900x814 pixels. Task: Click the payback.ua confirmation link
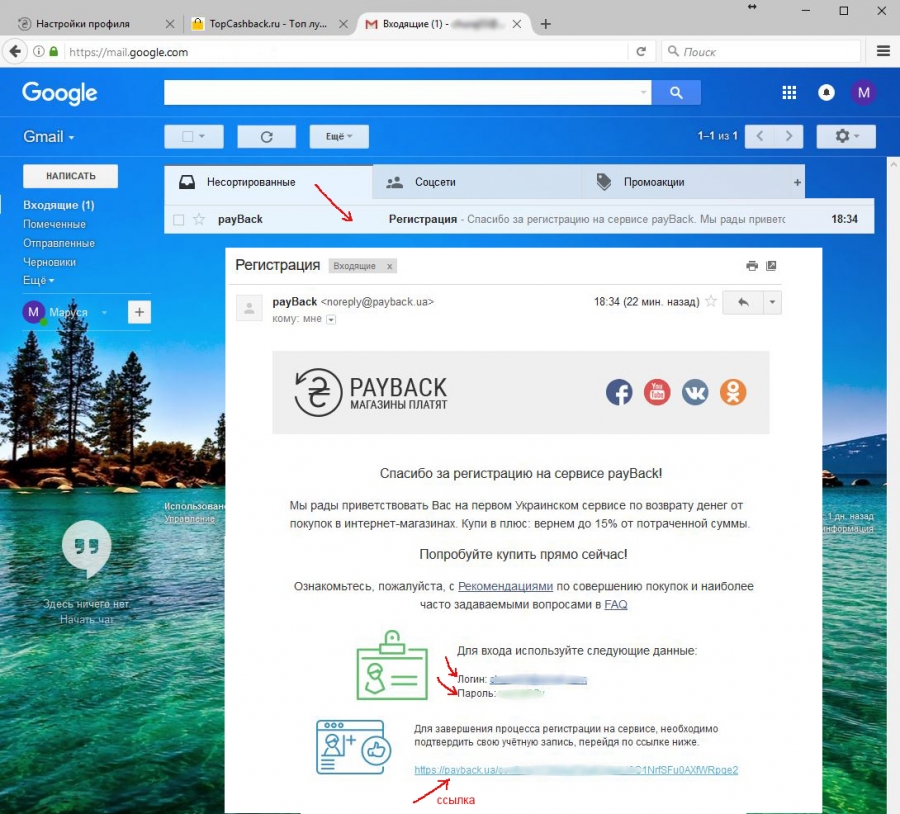[x=576, y=770]
